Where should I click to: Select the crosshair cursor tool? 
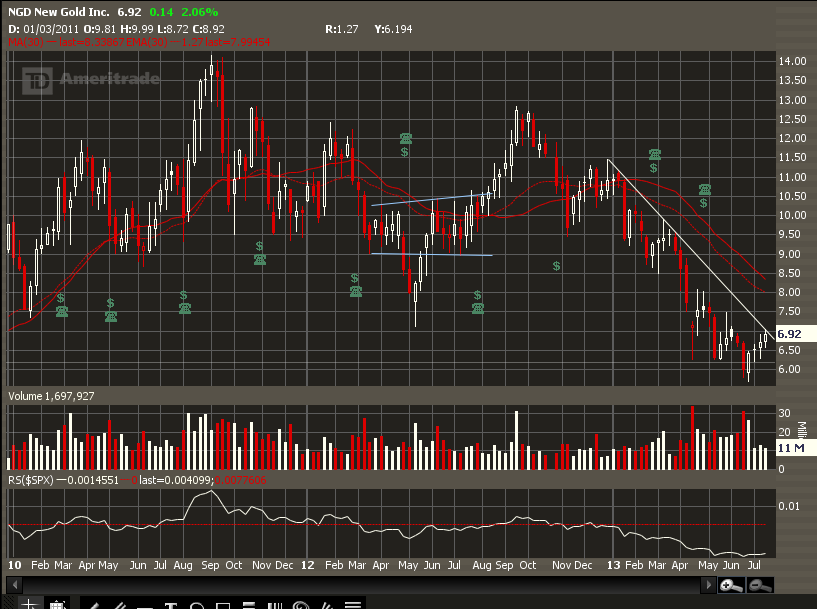pos(30,604)
